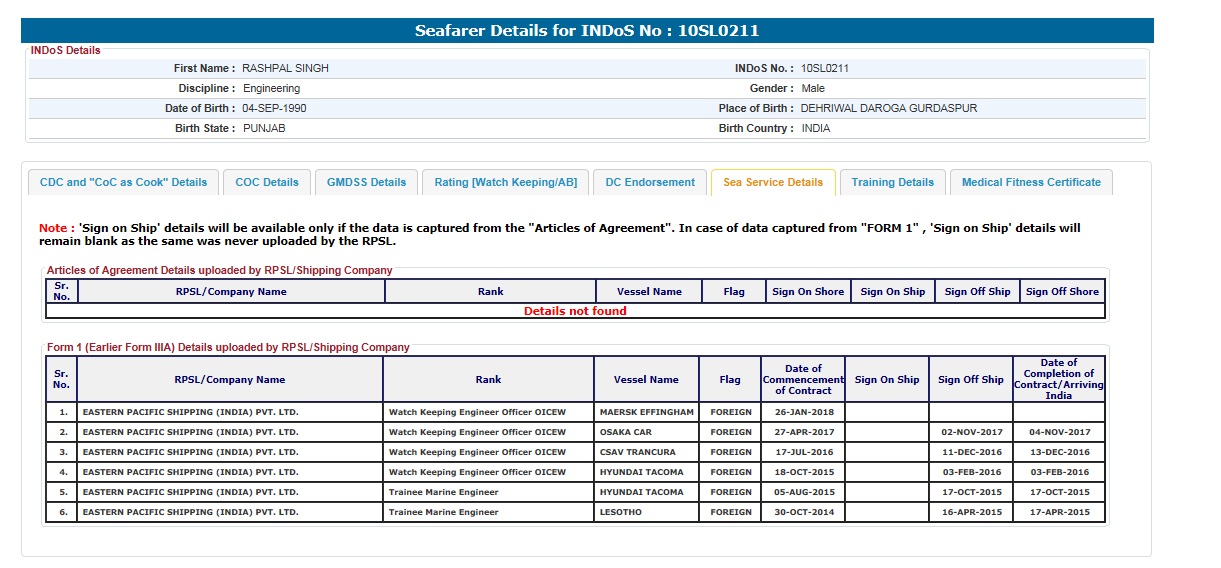
Task: Click the Sea Service Details tab
Action: 773,182
